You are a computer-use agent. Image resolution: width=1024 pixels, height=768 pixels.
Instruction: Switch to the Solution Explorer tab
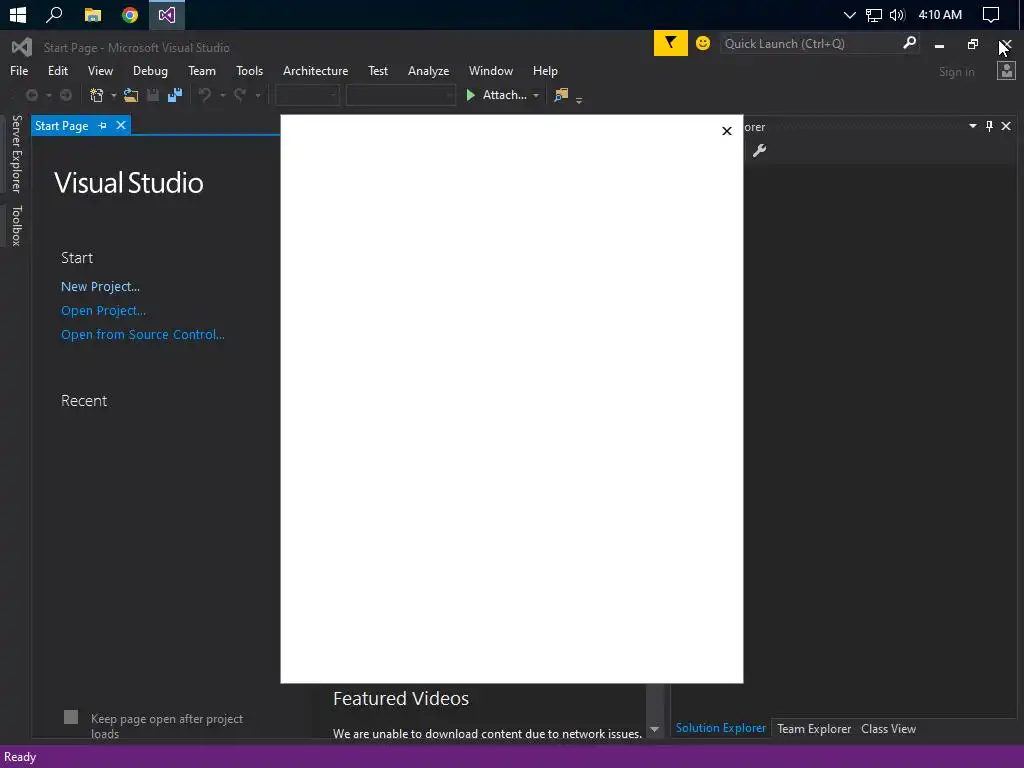coord(720,728)
